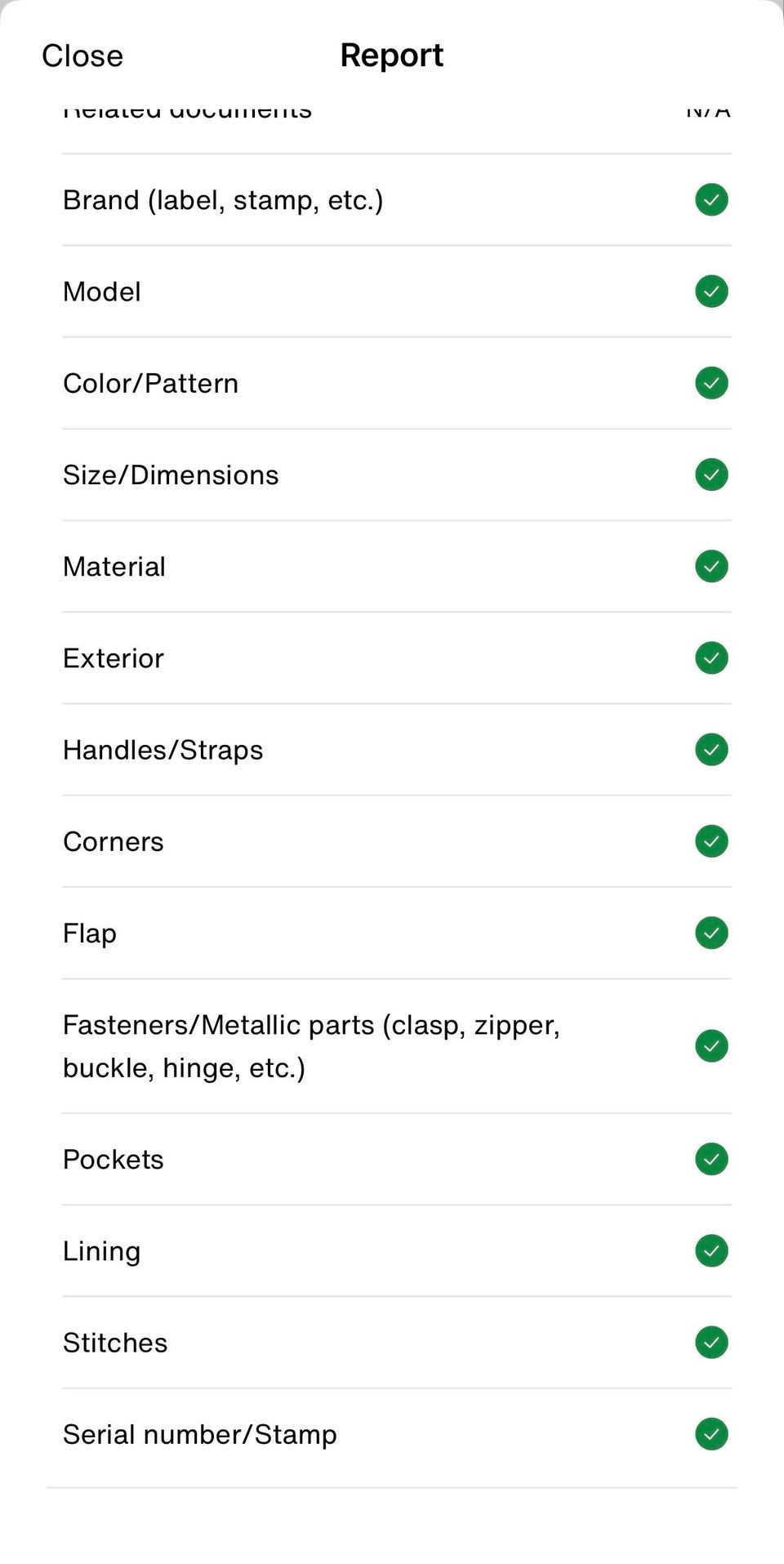This screenshot has width=784, height=1564.
Task: Click checkmark beside Fasteners/Metallic parts
Action: 711,1045
